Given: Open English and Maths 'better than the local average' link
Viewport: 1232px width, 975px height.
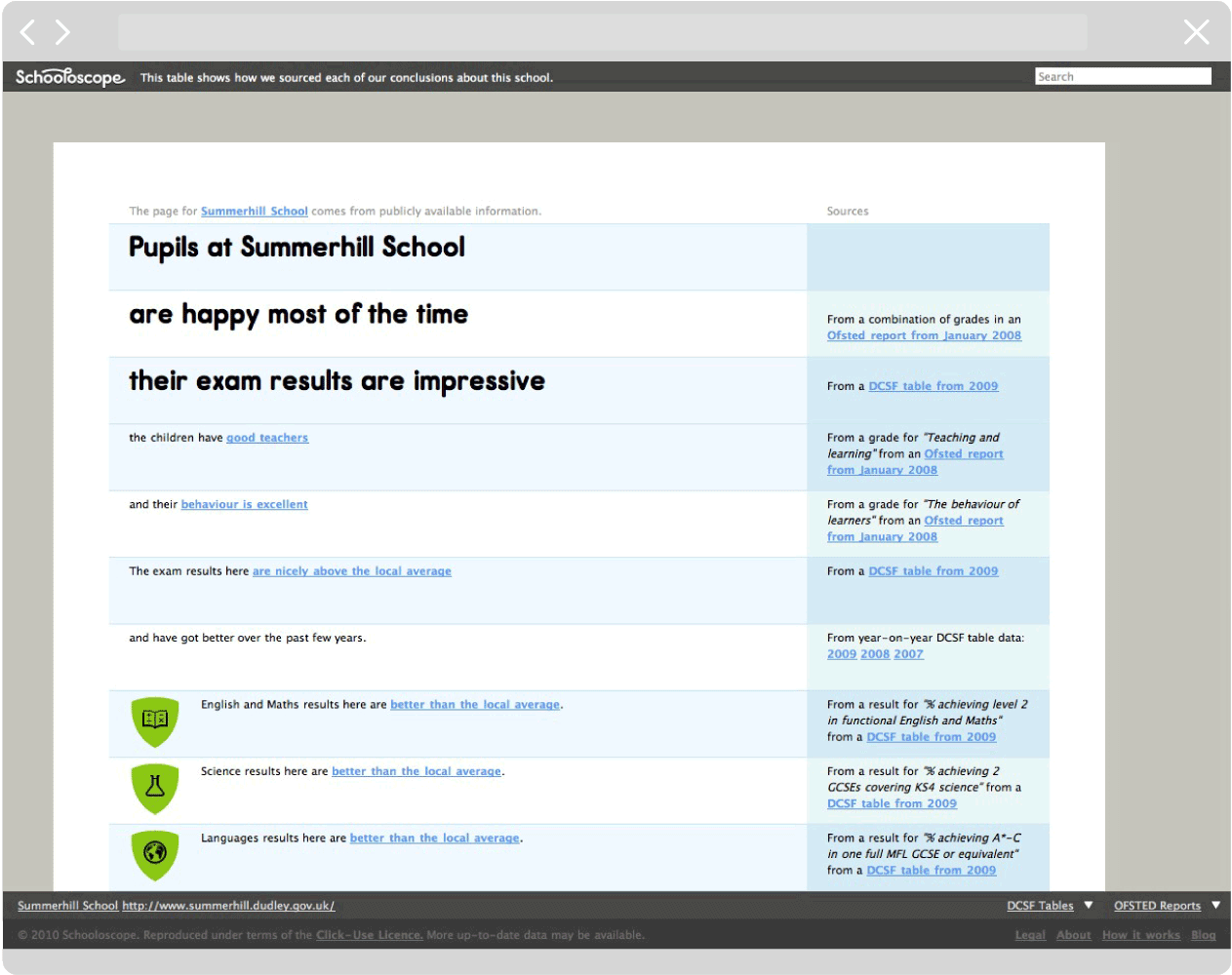Looking at the screenshot, I should [x=475, y=704].
